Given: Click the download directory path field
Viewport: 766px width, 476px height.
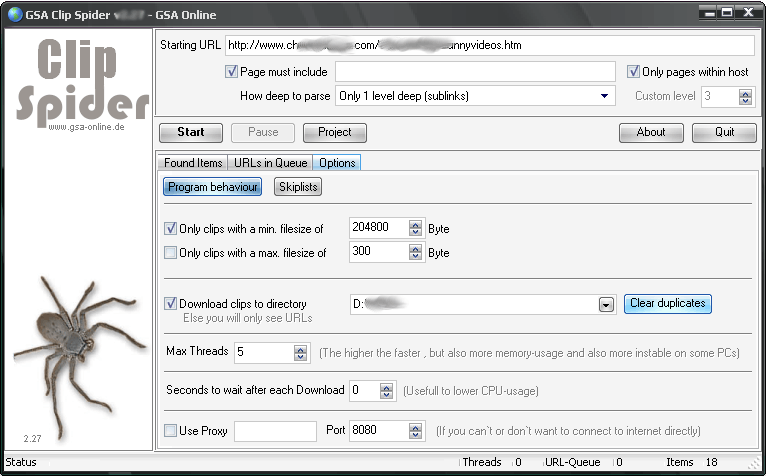Looking at the screenshot, I should tap(473, 304).
